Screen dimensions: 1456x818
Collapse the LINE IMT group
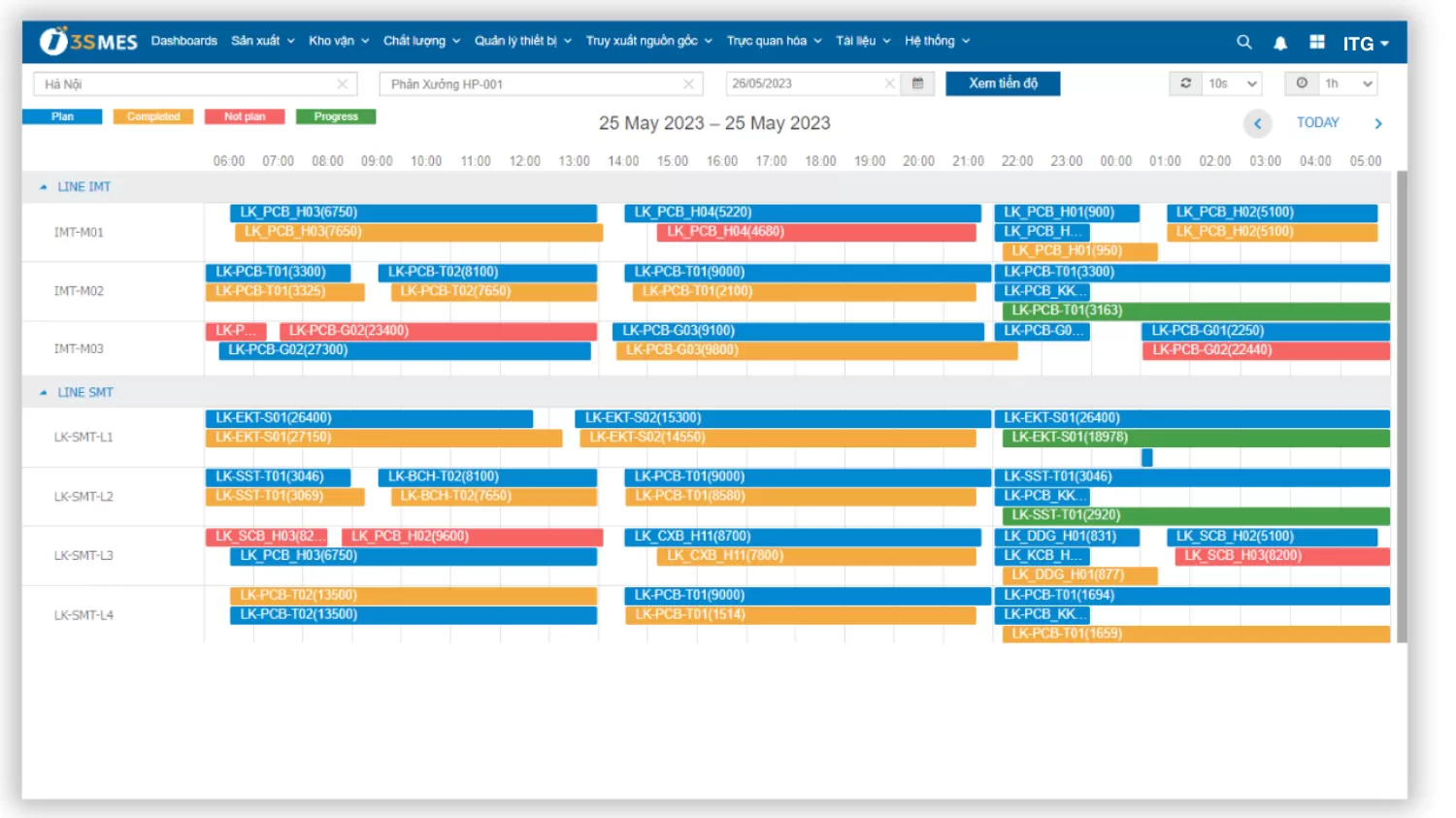tap(44, 186)
